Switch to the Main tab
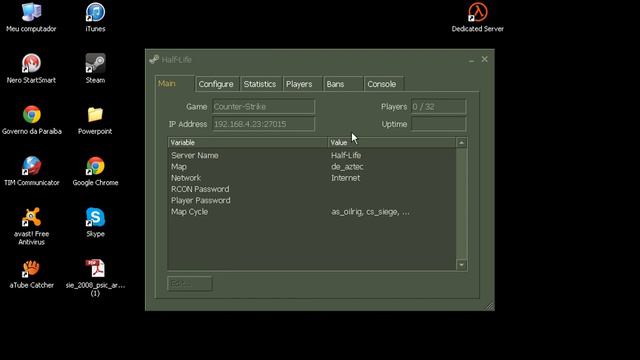 pos(174,84)
